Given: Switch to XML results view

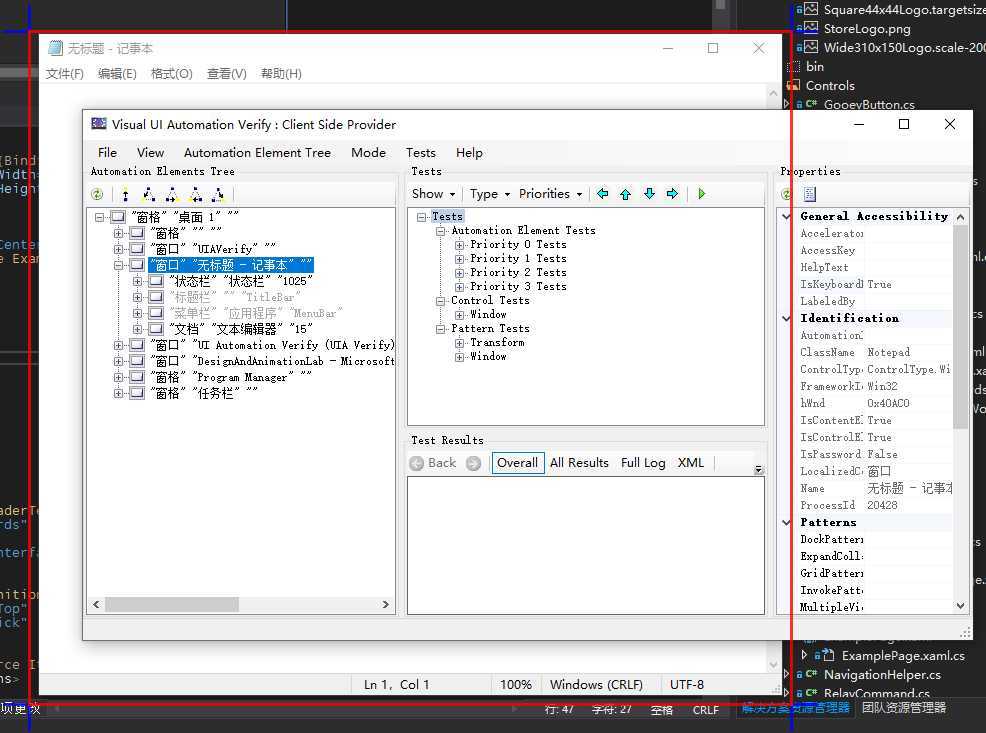Looking at the screenshot, I should tap(690, 463).
